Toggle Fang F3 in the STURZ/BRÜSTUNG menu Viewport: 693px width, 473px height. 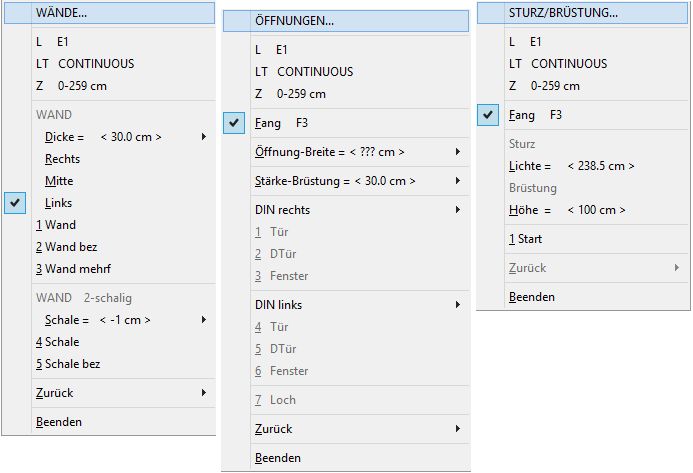pyautogui.click(x=488, y=115)
